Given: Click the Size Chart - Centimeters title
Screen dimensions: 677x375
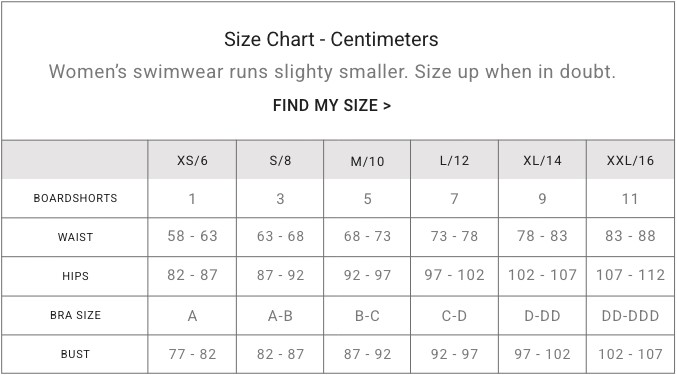Looking at the screenshot, I should [x=331, y=39].
